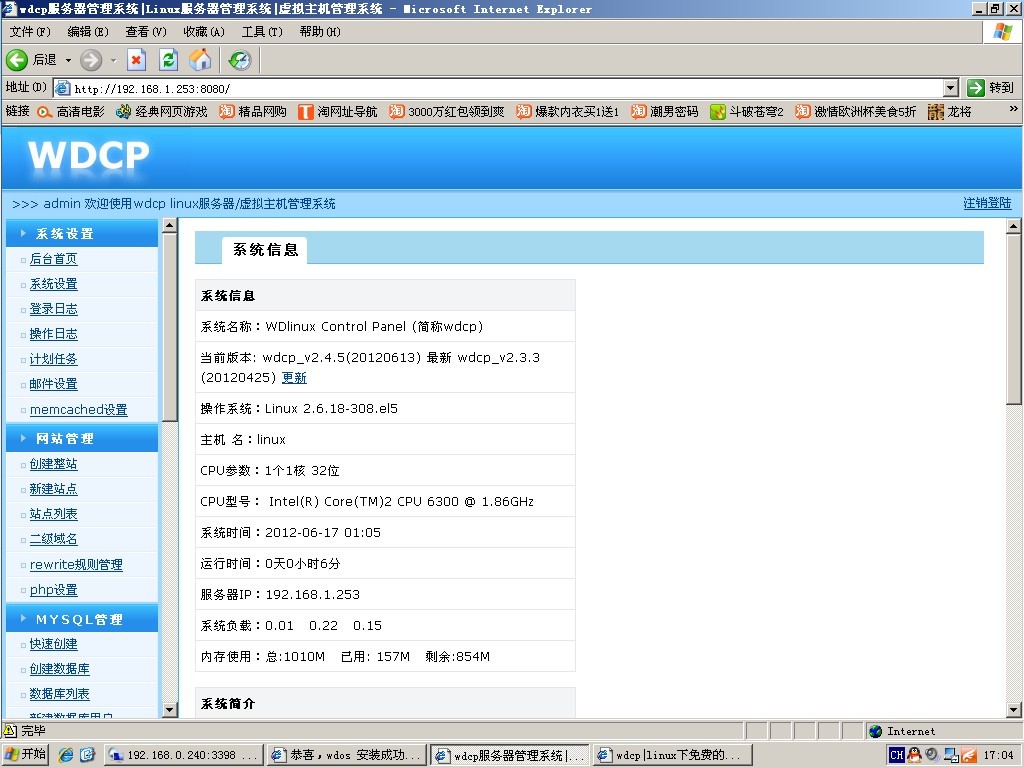Open the 激情欧洲杯美食5折 favorites link

(x=856, y=112)
